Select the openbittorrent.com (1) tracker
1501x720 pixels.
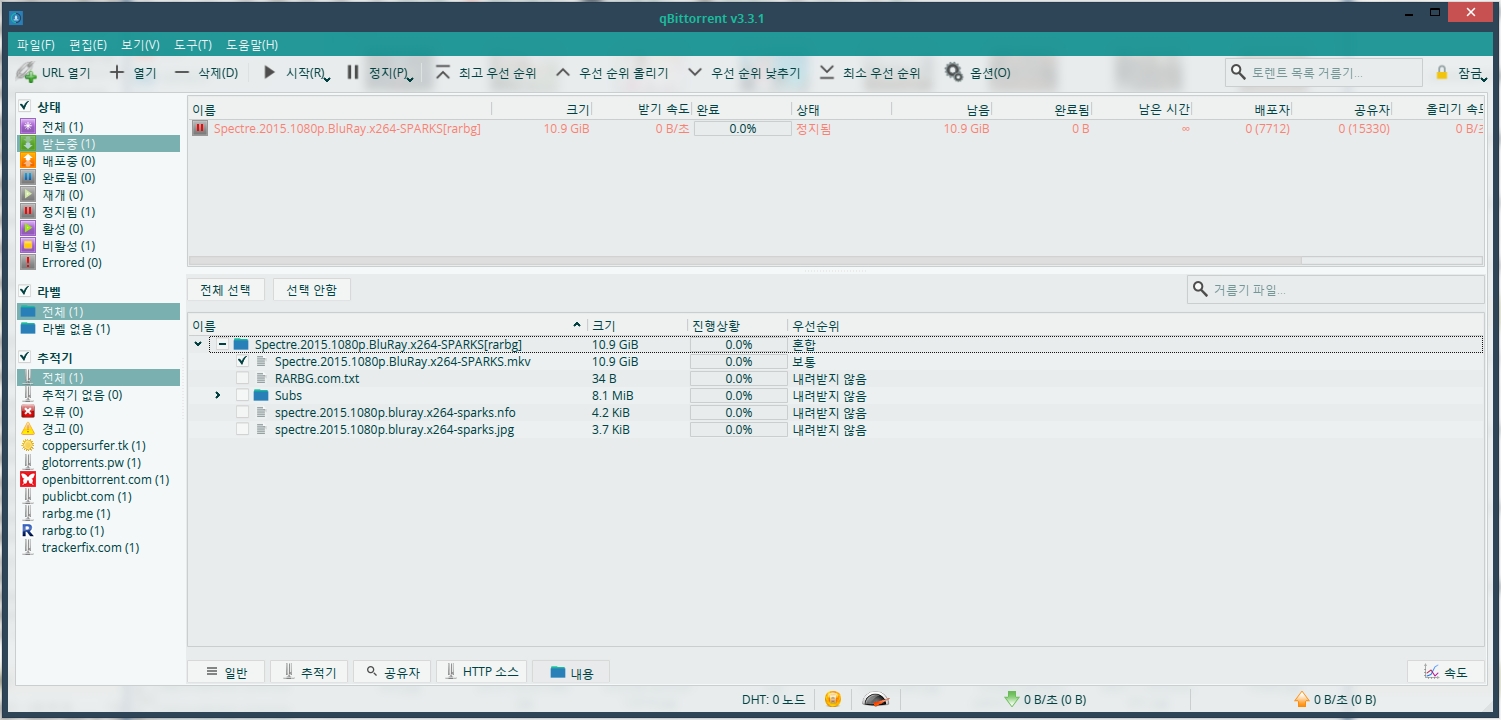(98, 479)
